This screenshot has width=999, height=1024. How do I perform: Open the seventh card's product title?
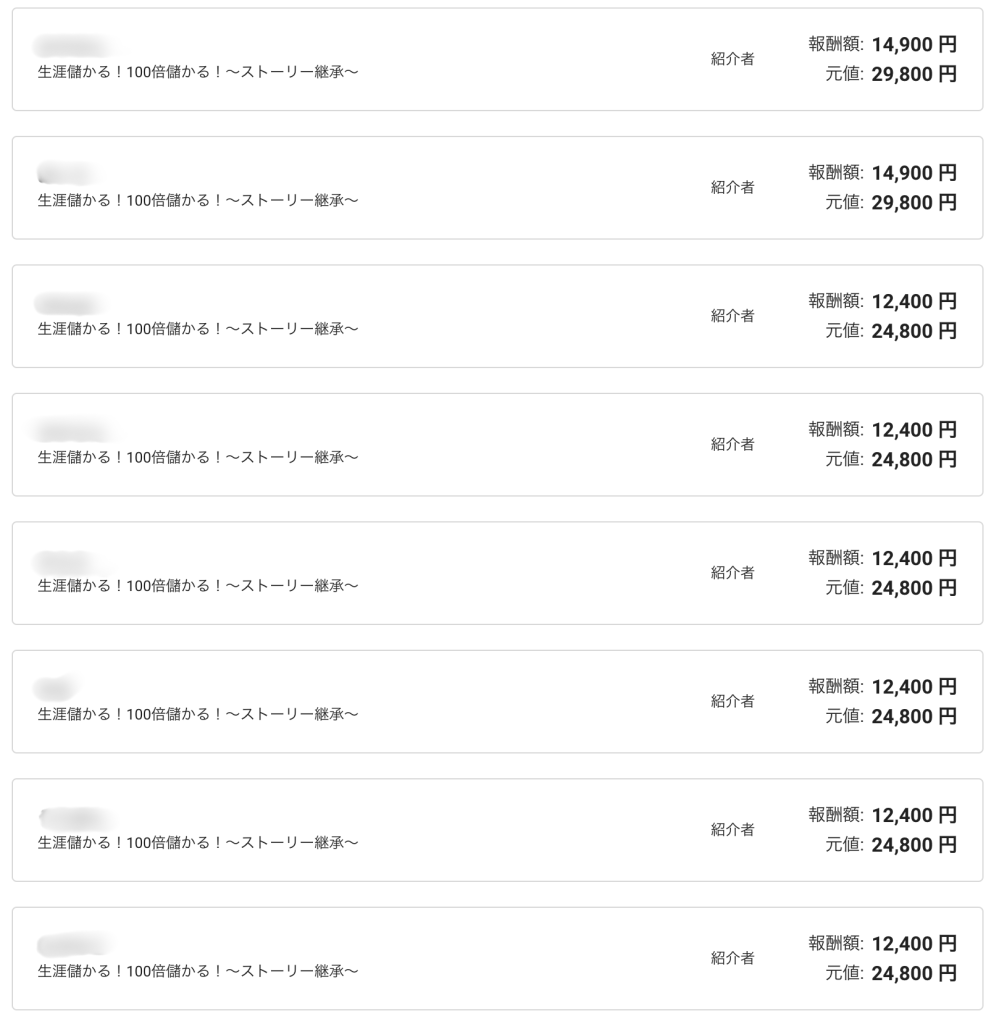tap(198, 843)
